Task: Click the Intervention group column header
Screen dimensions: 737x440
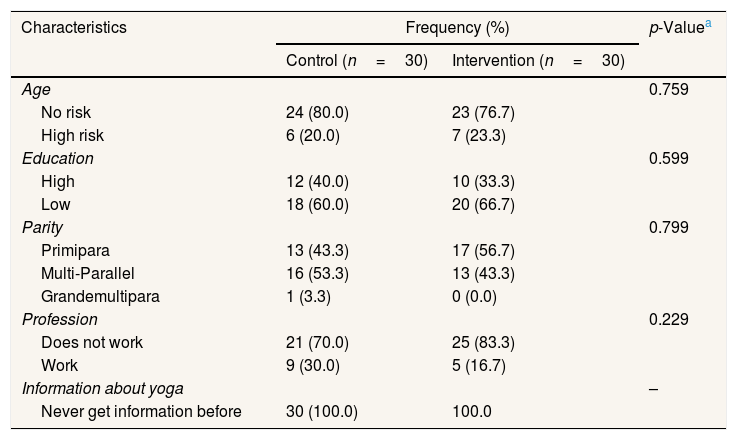Action: 538,61
